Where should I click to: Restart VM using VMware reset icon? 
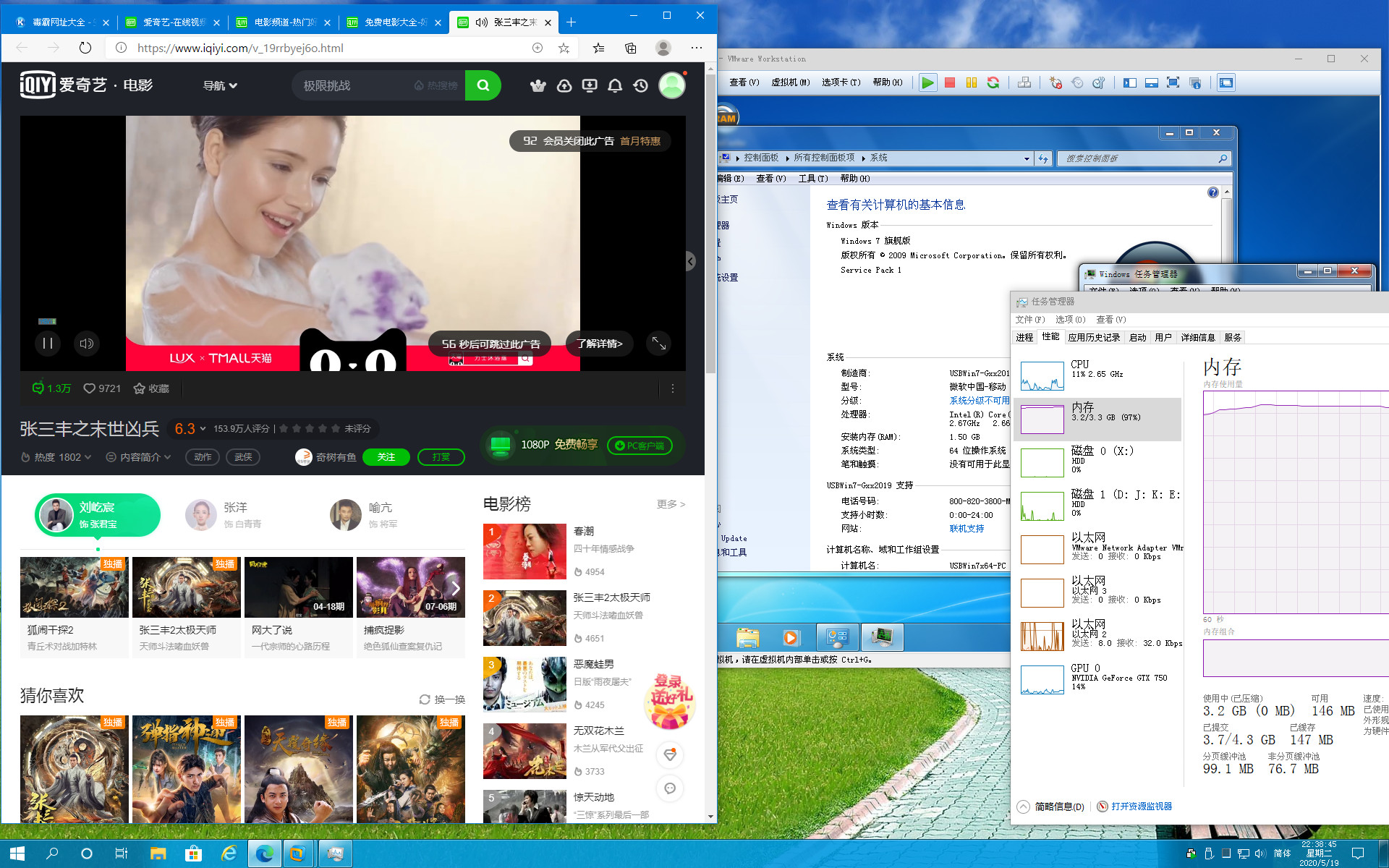point(993,82)
